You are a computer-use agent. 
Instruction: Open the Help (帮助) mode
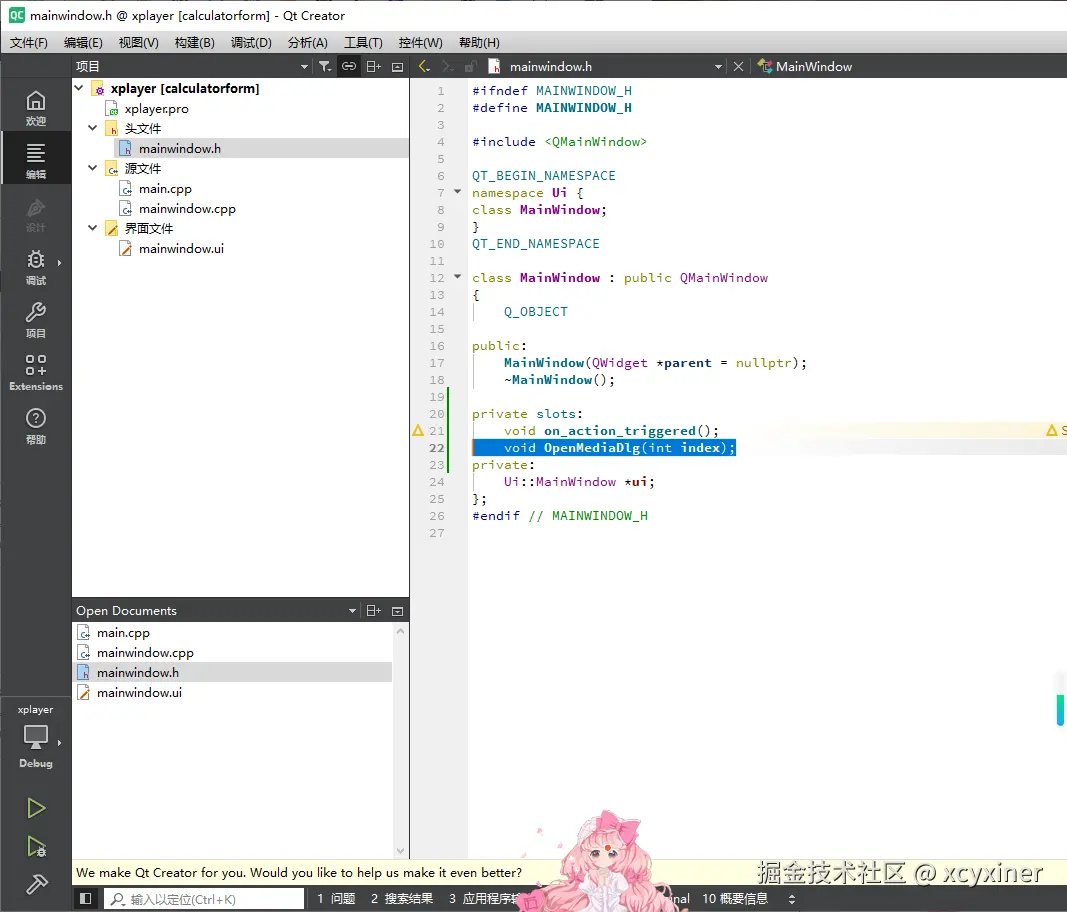tap(36, 425)
